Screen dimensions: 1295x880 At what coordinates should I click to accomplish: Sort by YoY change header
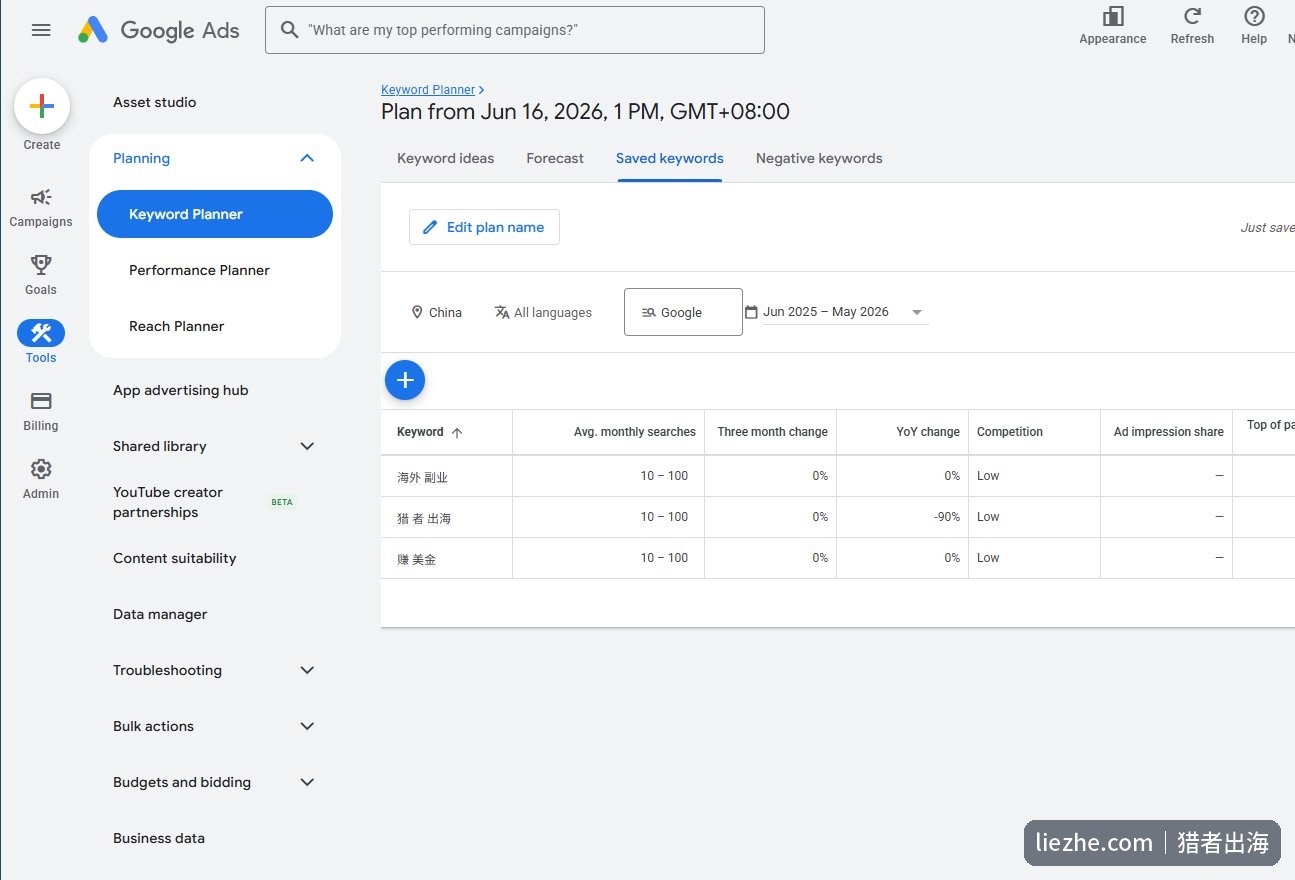[928, 432]
